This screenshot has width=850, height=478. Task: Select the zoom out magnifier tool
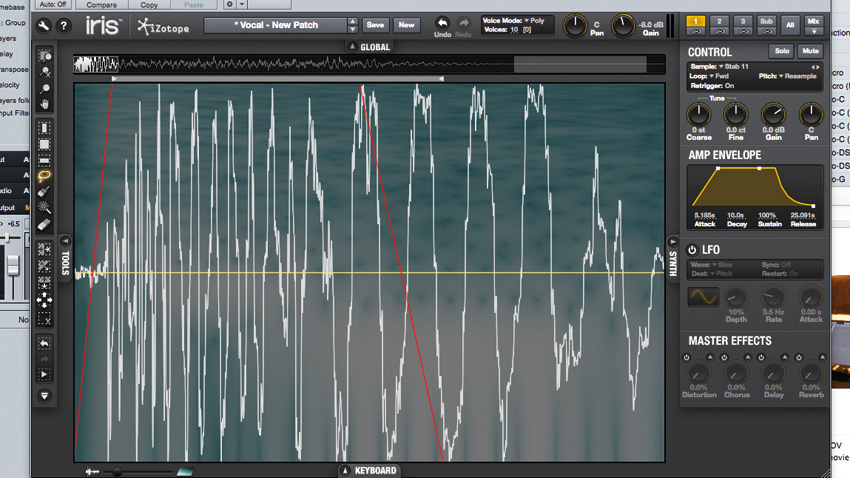[x=44, y=72]
